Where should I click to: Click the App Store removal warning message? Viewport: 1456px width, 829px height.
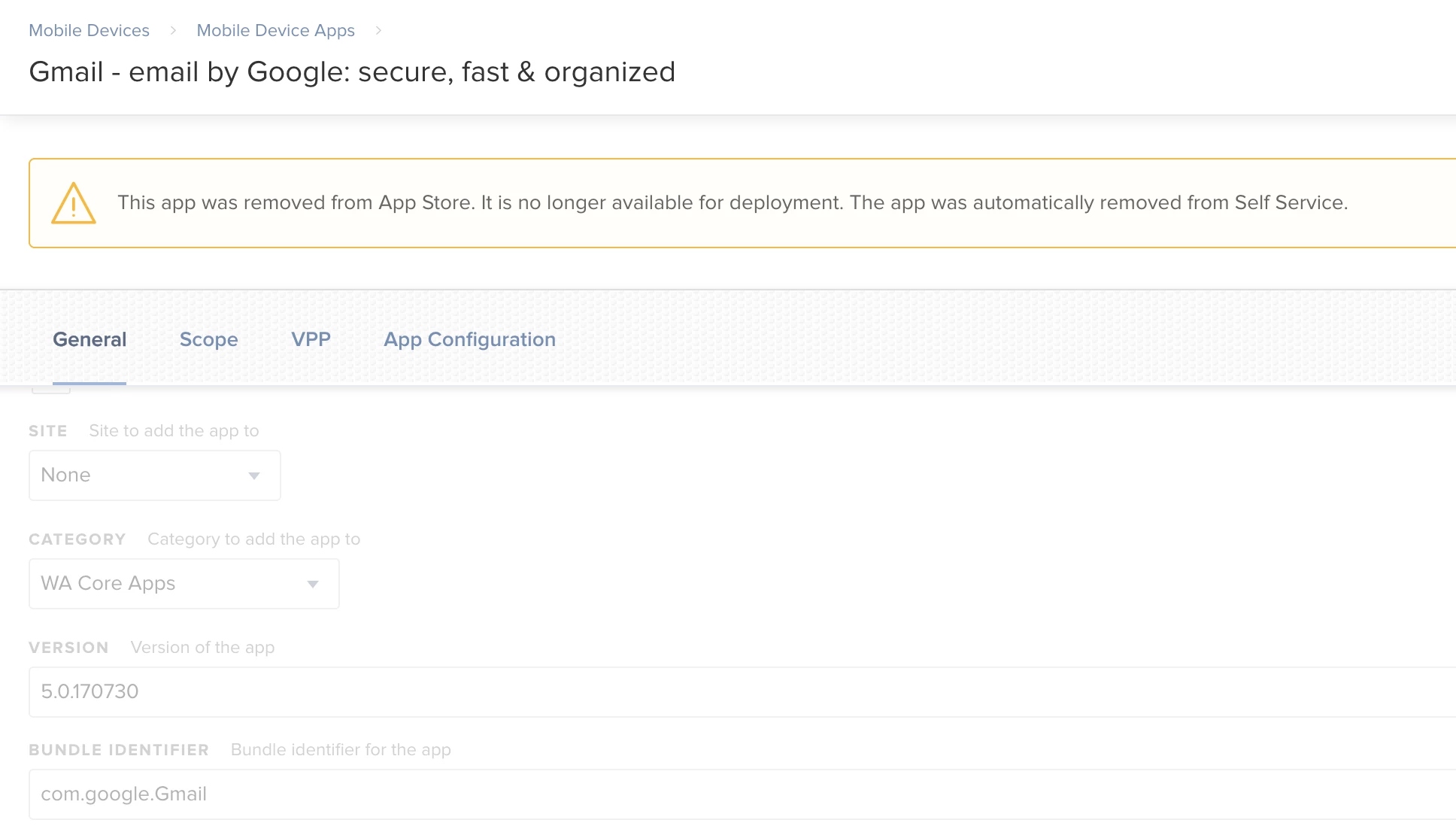point(732,202)
